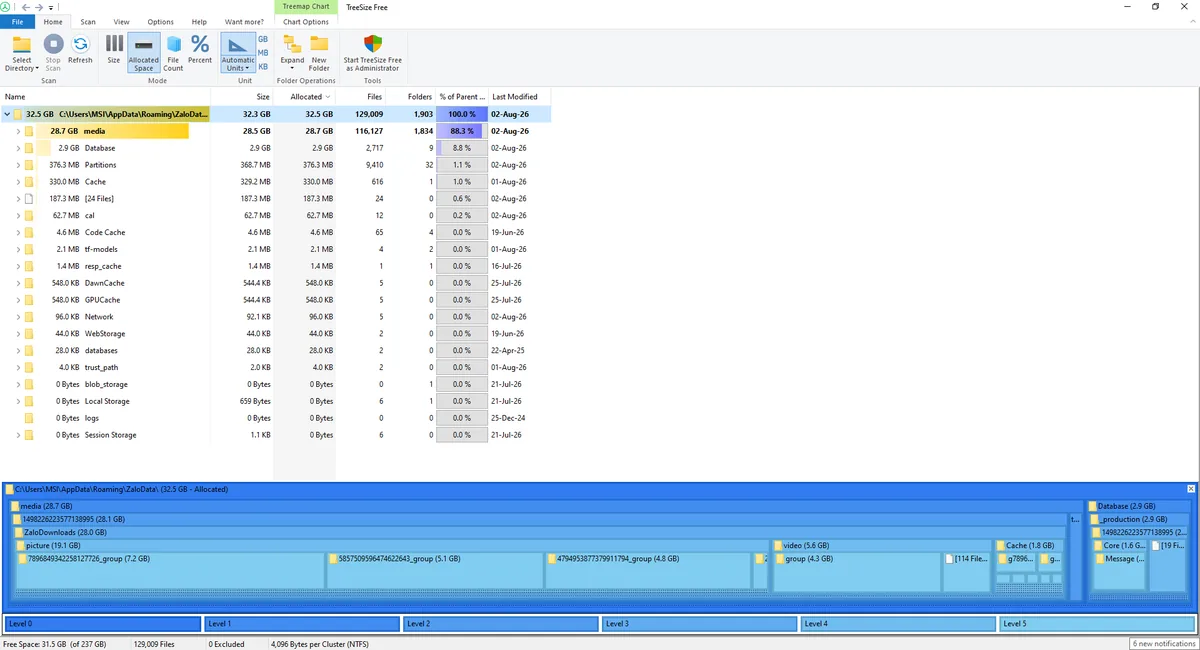The image size is (1200, 650).
Task: Select the resp_cache folder row
Action: [275, 266]
